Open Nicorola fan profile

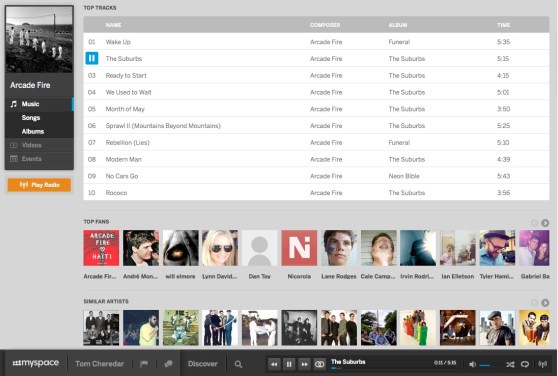(299, 248)
